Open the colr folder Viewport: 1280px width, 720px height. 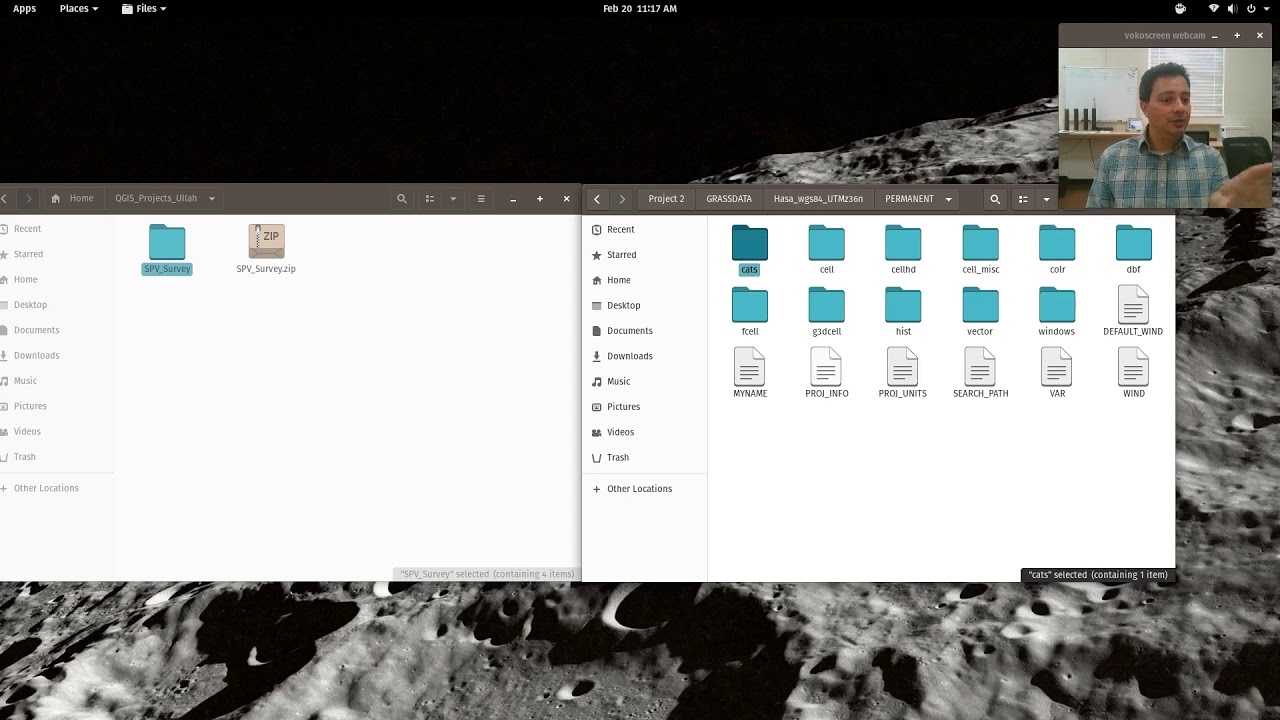[x=1057, y=250]
